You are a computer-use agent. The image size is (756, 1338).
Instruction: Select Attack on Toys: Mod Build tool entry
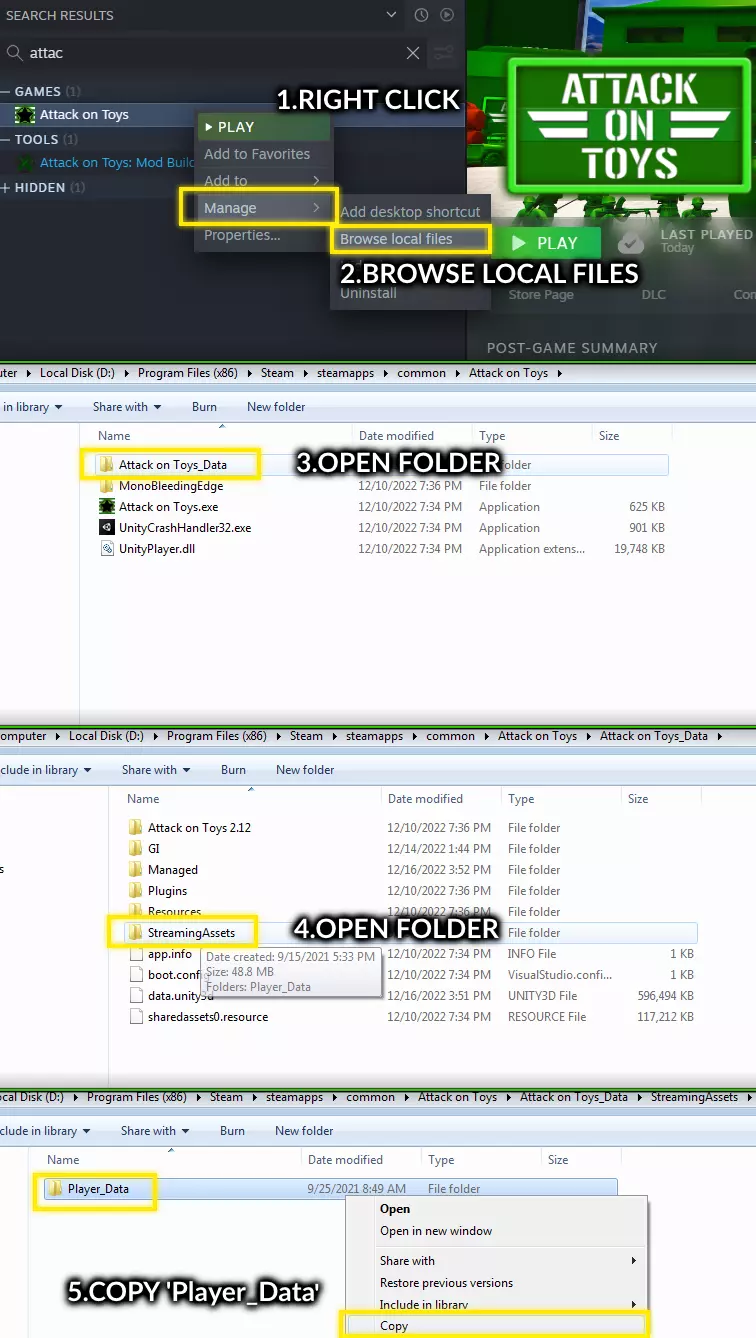[x=117, y=163]
